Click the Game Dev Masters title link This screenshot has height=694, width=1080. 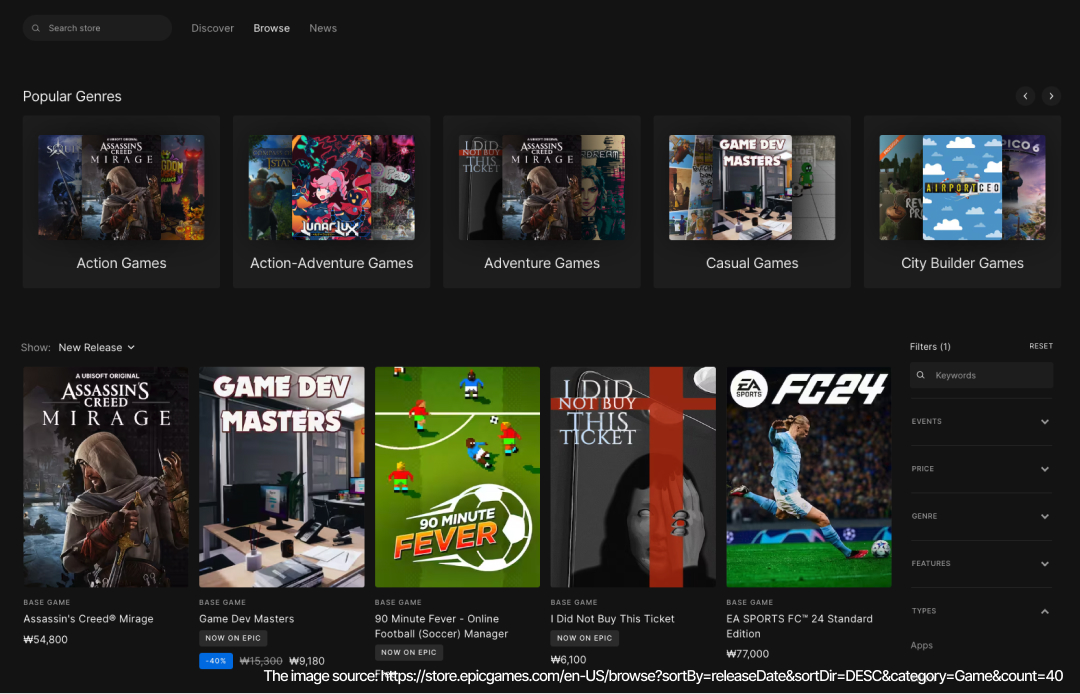tap(247, 619)
